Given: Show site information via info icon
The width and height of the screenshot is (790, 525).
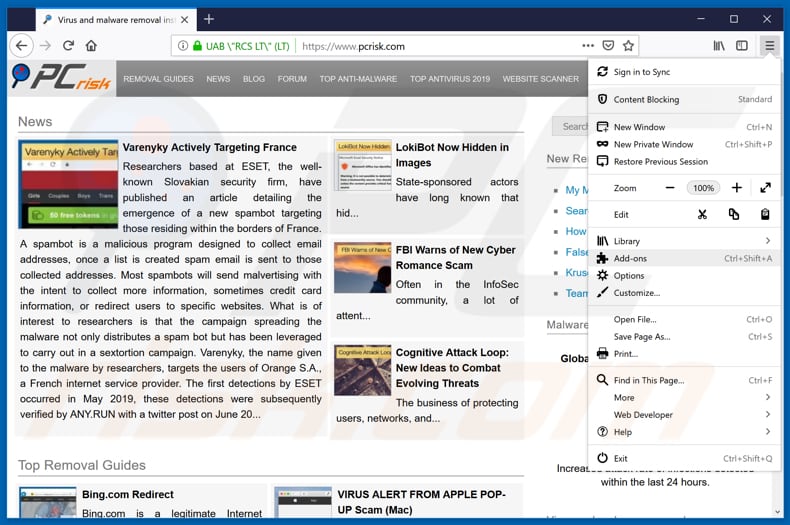Looking at the screenshot, I should tap(183, 46).
